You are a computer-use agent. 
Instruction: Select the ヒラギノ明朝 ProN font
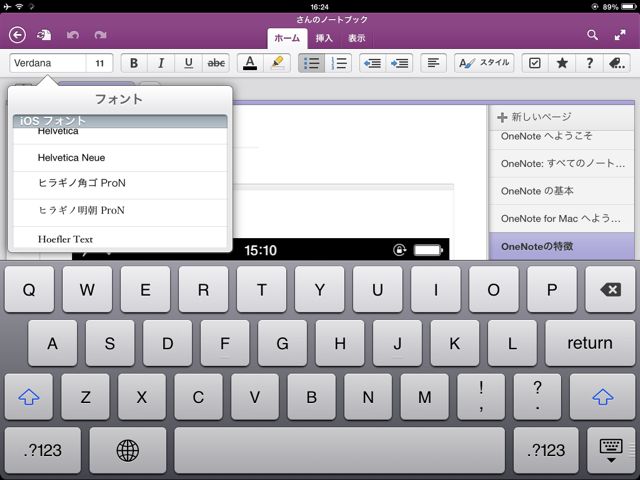[x=120, y=213]
